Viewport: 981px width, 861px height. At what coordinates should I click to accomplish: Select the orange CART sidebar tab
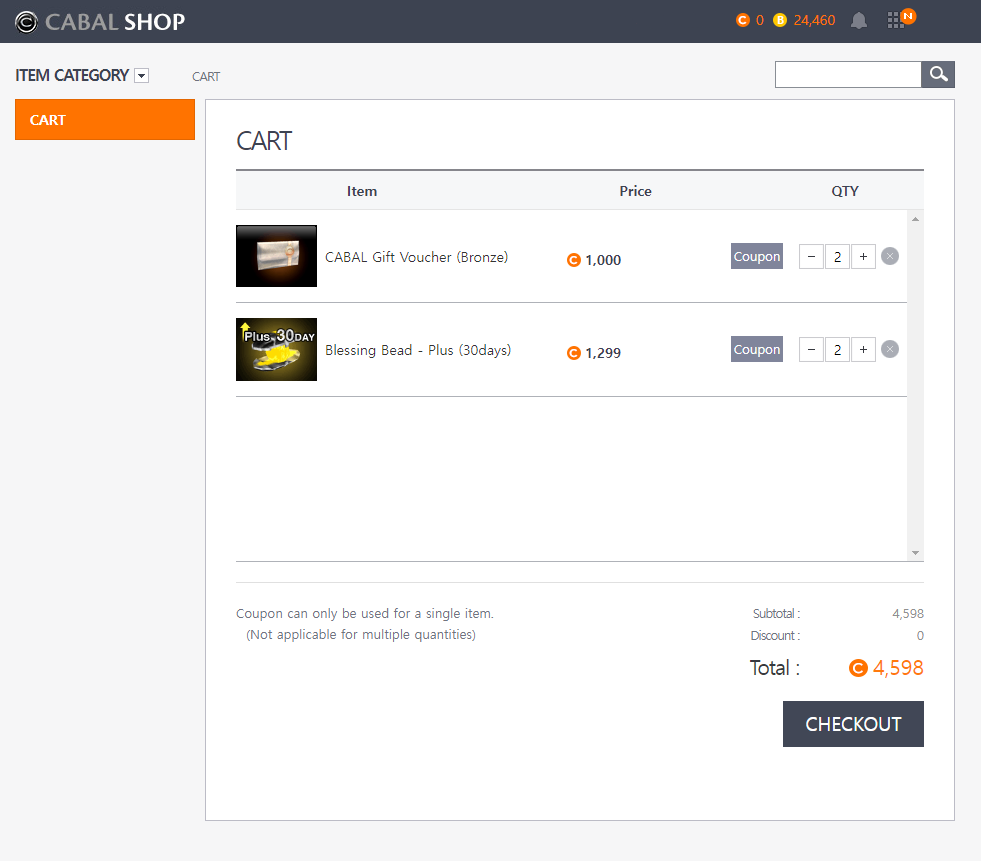pyautogui.click(x=105, y=120)
